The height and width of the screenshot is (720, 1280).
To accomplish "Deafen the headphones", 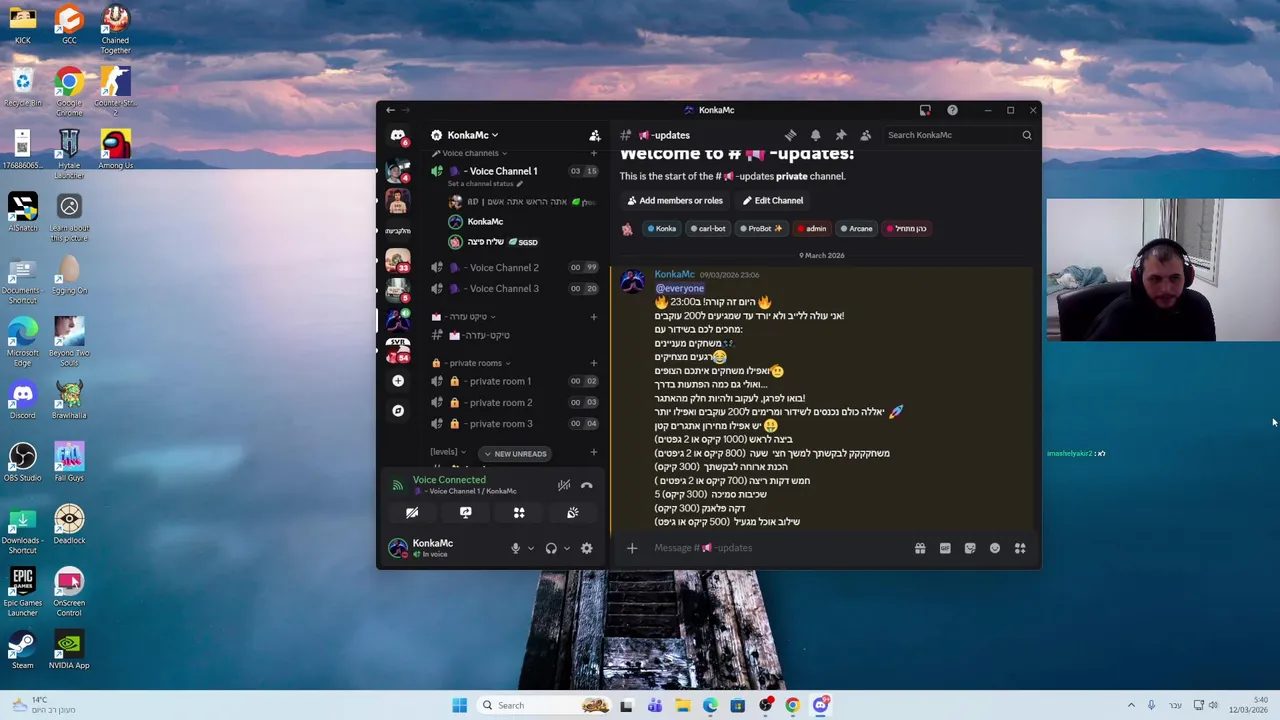I will coord(551,548).
